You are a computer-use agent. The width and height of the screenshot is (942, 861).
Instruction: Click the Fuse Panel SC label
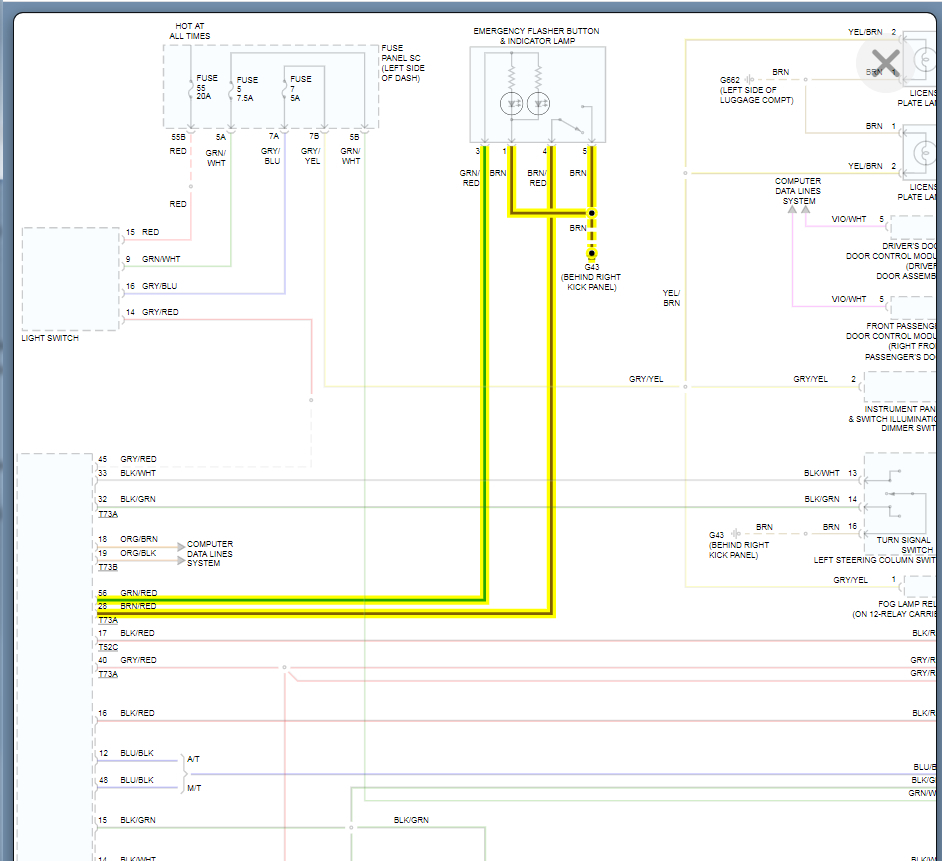[400, 63]
